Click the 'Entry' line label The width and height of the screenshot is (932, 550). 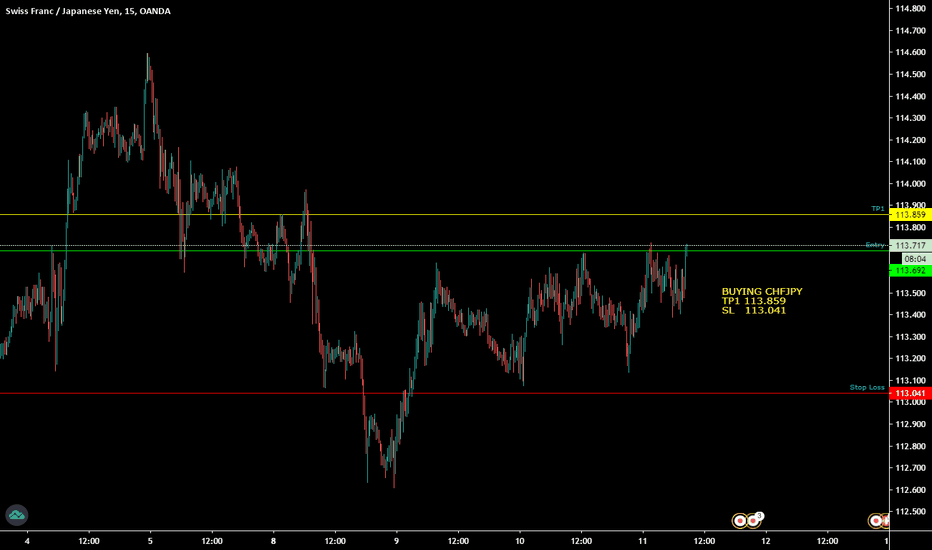coord(875,245)
